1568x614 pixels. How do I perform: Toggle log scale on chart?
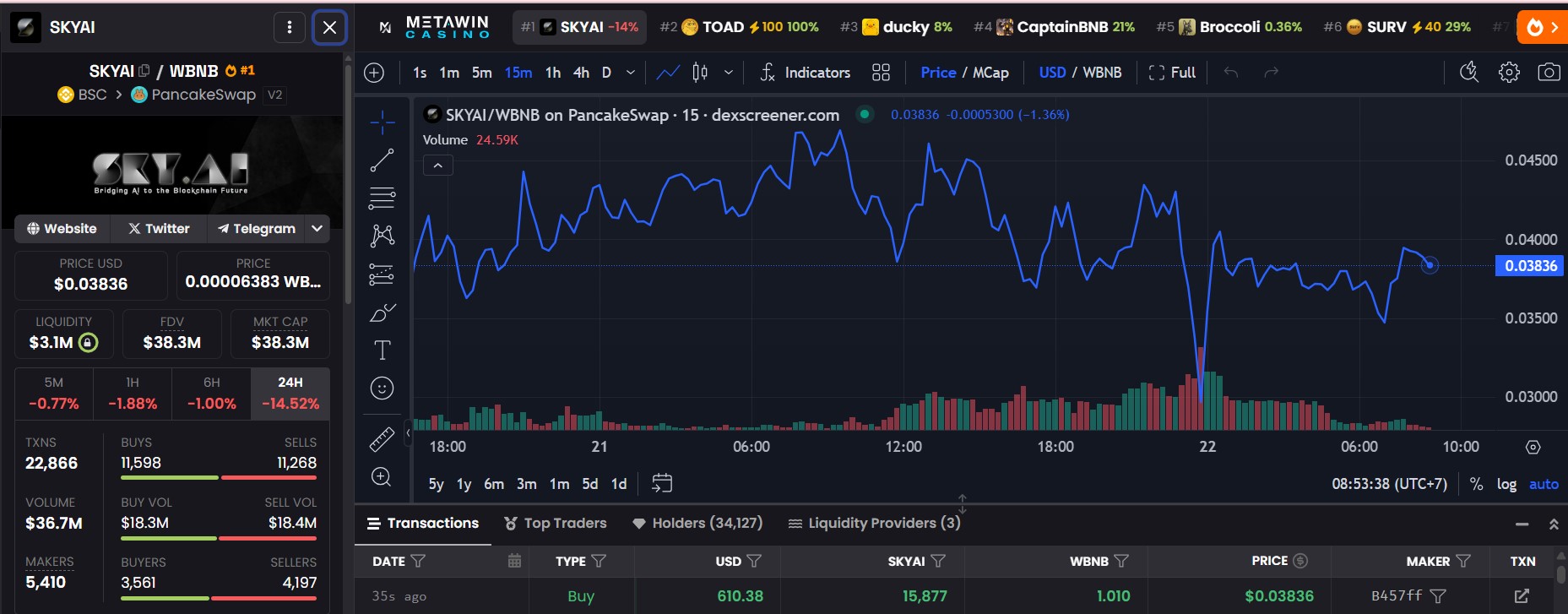(1506, 484)
